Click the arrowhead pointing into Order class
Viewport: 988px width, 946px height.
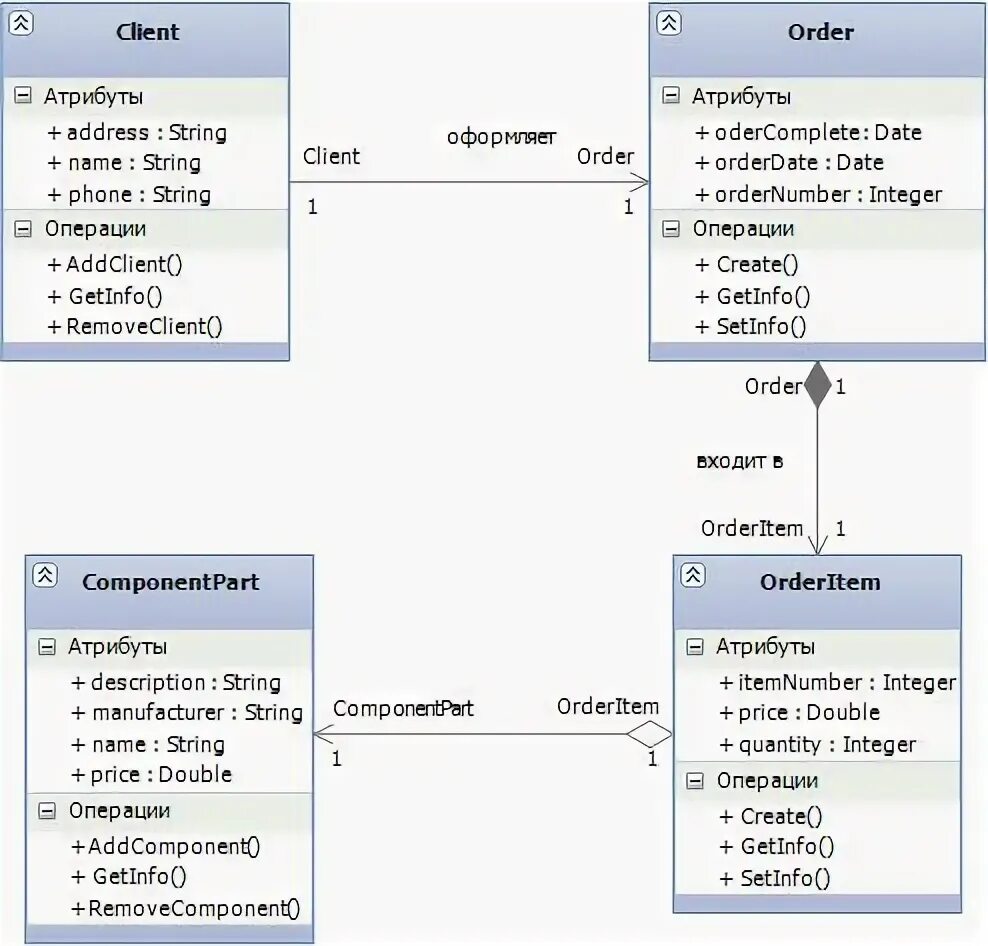point(641,182)
